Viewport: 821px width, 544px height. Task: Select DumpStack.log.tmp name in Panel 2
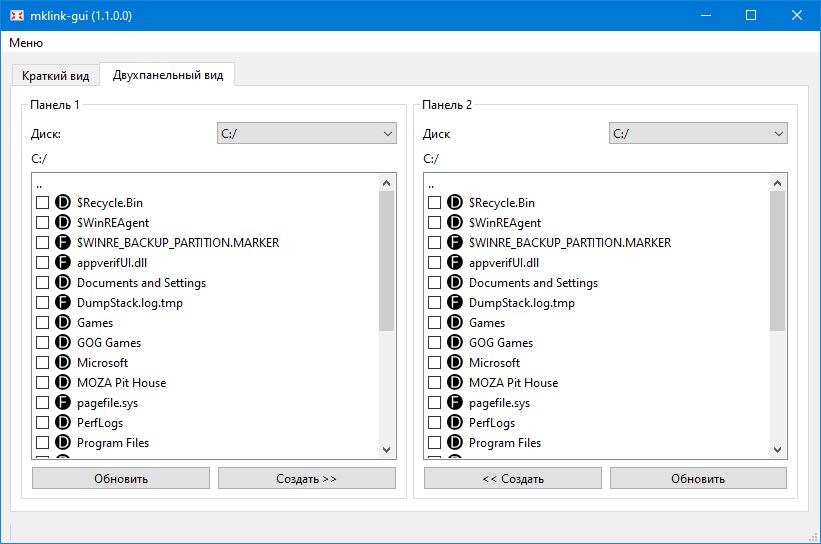pos(522,303)
